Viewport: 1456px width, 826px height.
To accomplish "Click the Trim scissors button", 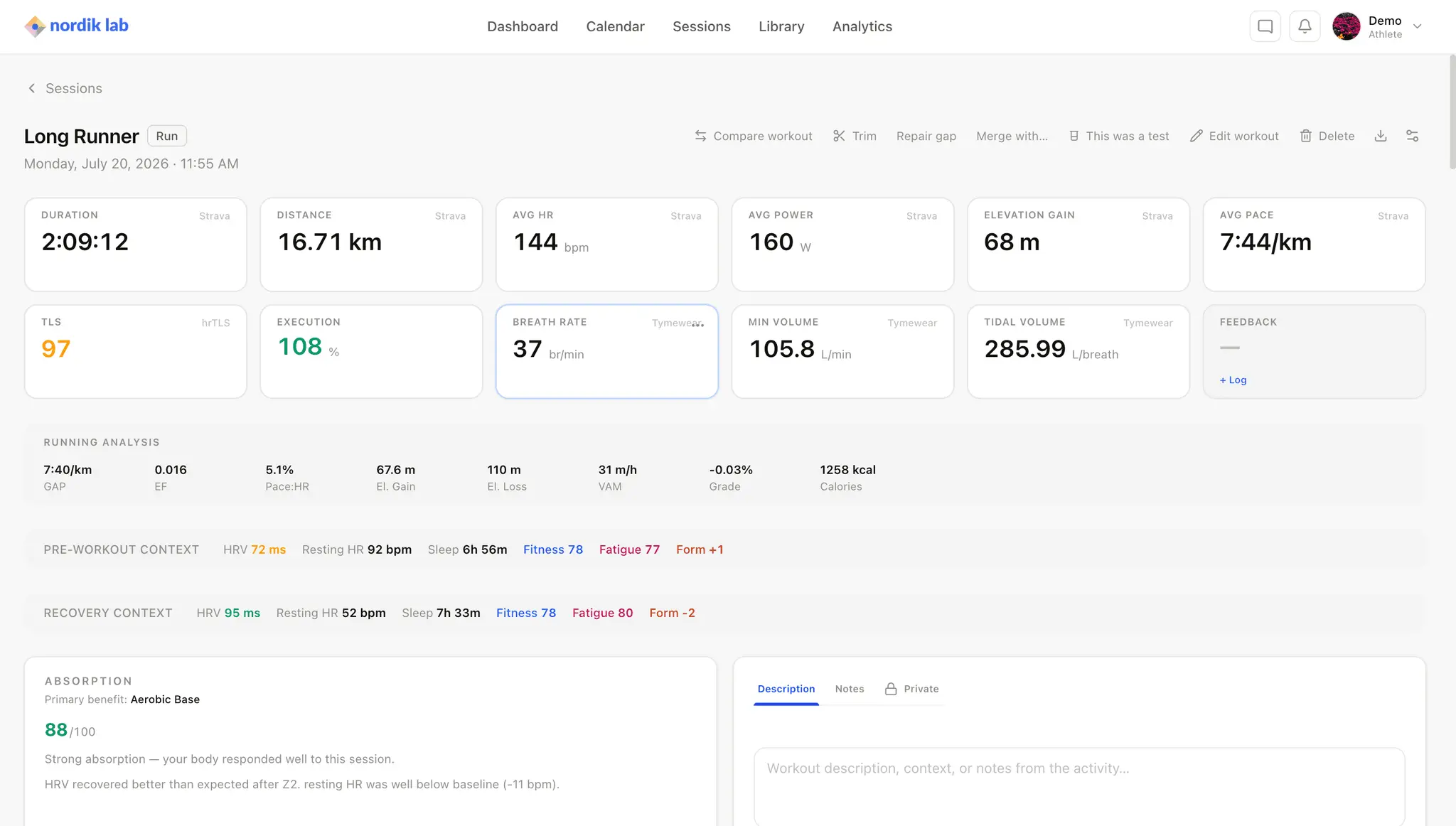I will [855, 136].
